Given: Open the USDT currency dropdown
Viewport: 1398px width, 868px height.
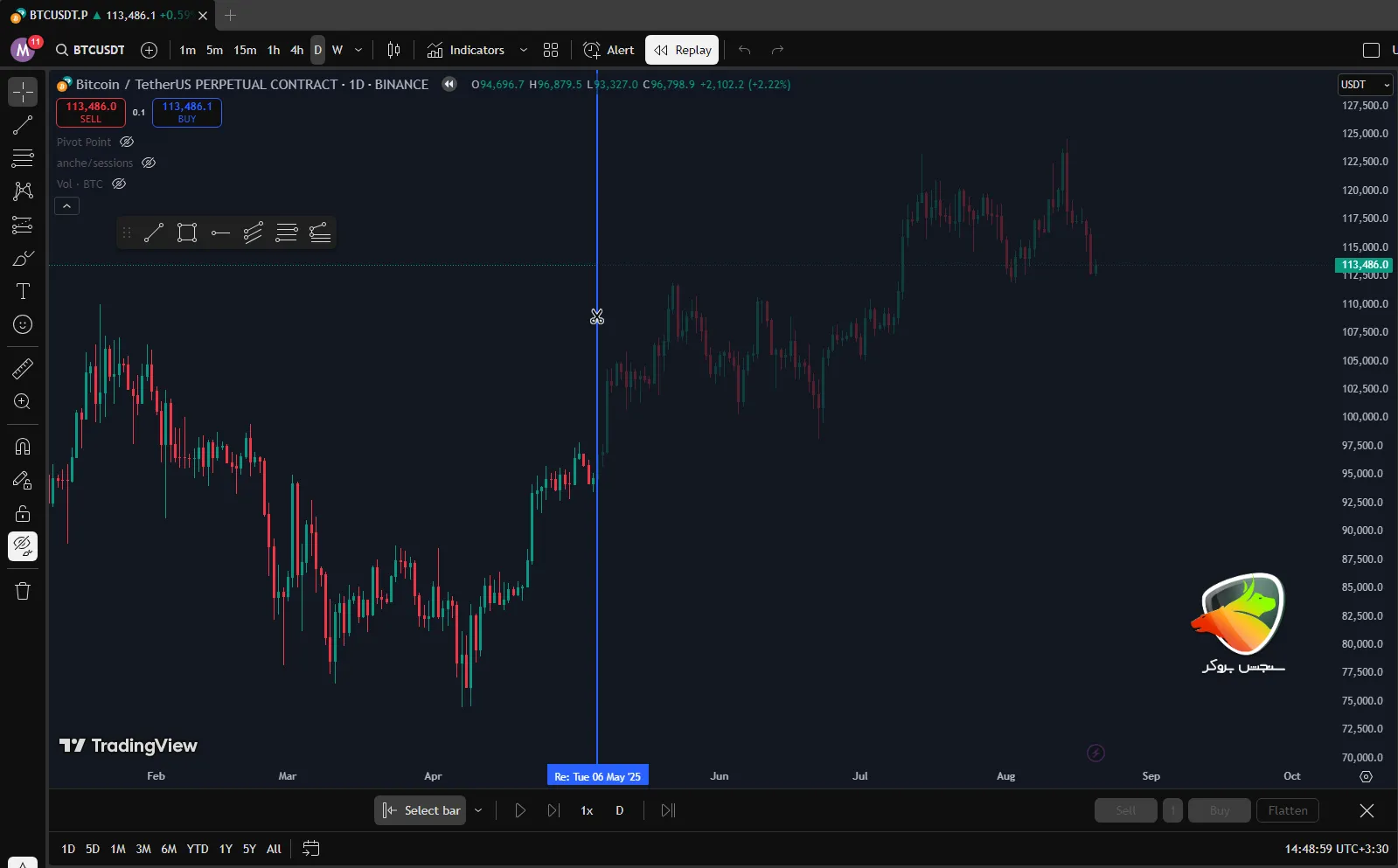Looking at the screenshot, I should click(x=1365, y=85).
